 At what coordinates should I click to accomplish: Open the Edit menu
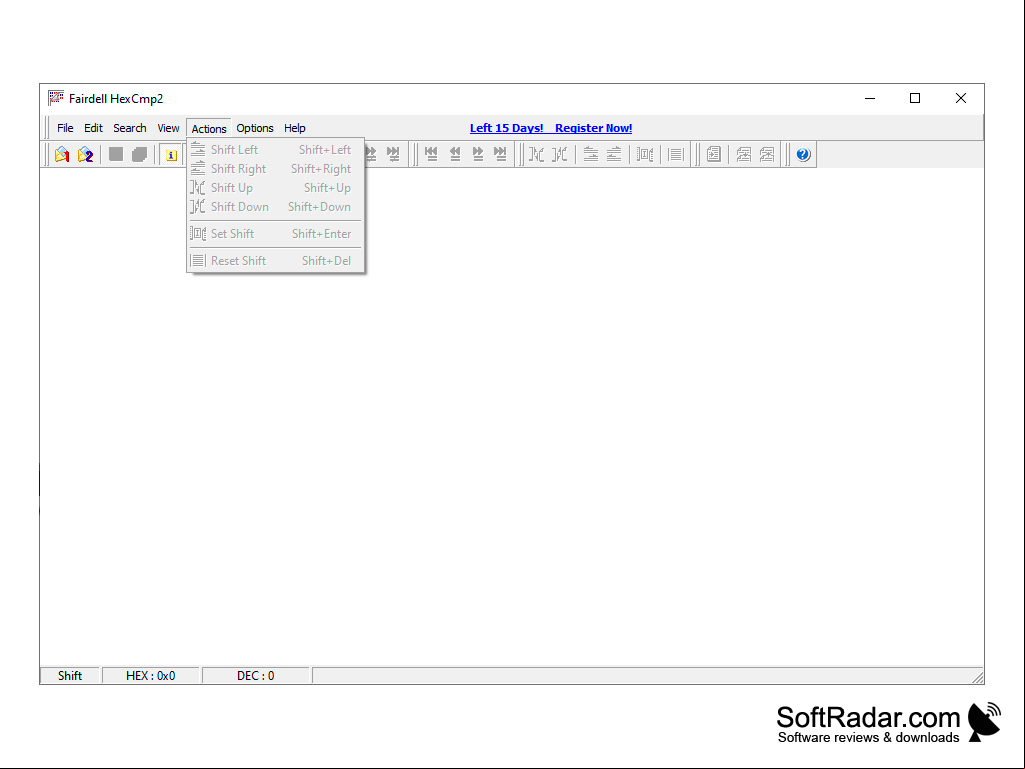point(93,128)
